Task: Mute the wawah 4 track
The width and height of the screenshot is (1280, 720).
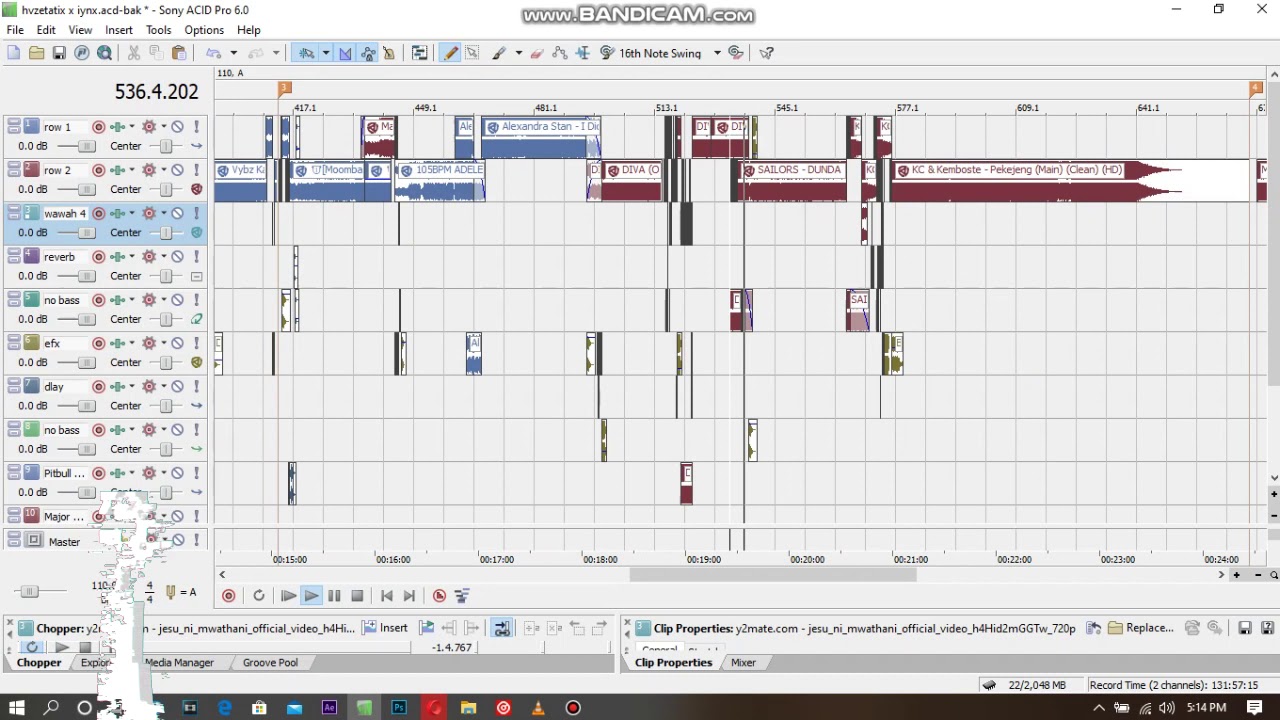Action: pos(177,213)
